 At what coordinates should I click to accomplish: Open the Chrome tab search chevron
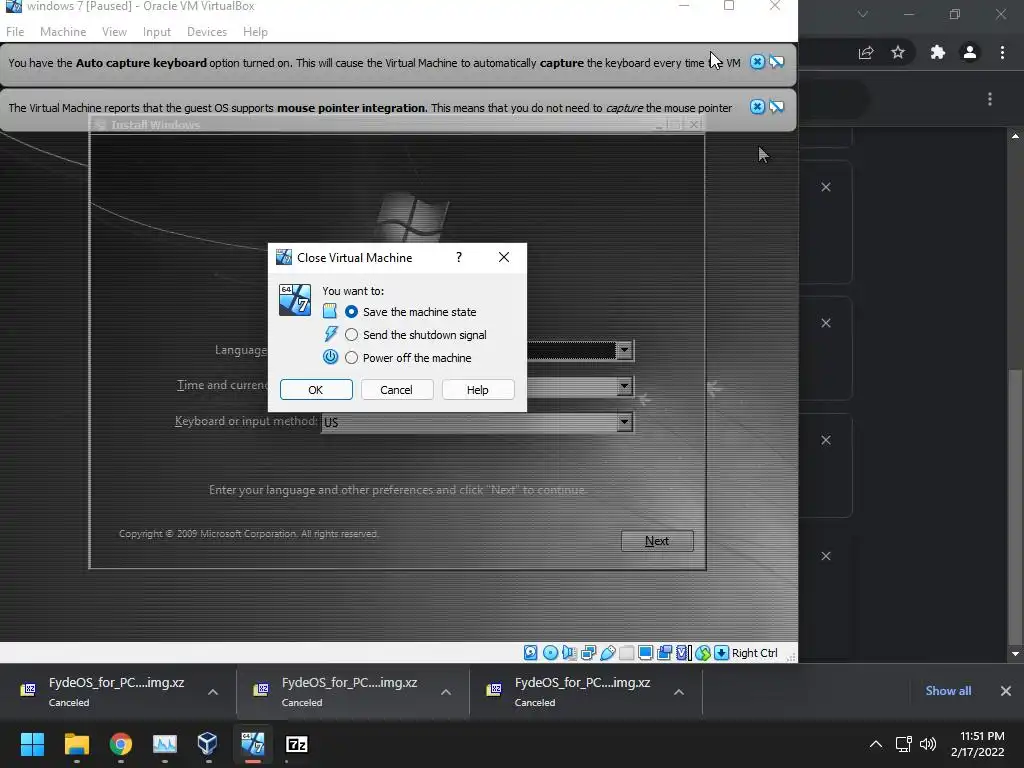(863, 14)
